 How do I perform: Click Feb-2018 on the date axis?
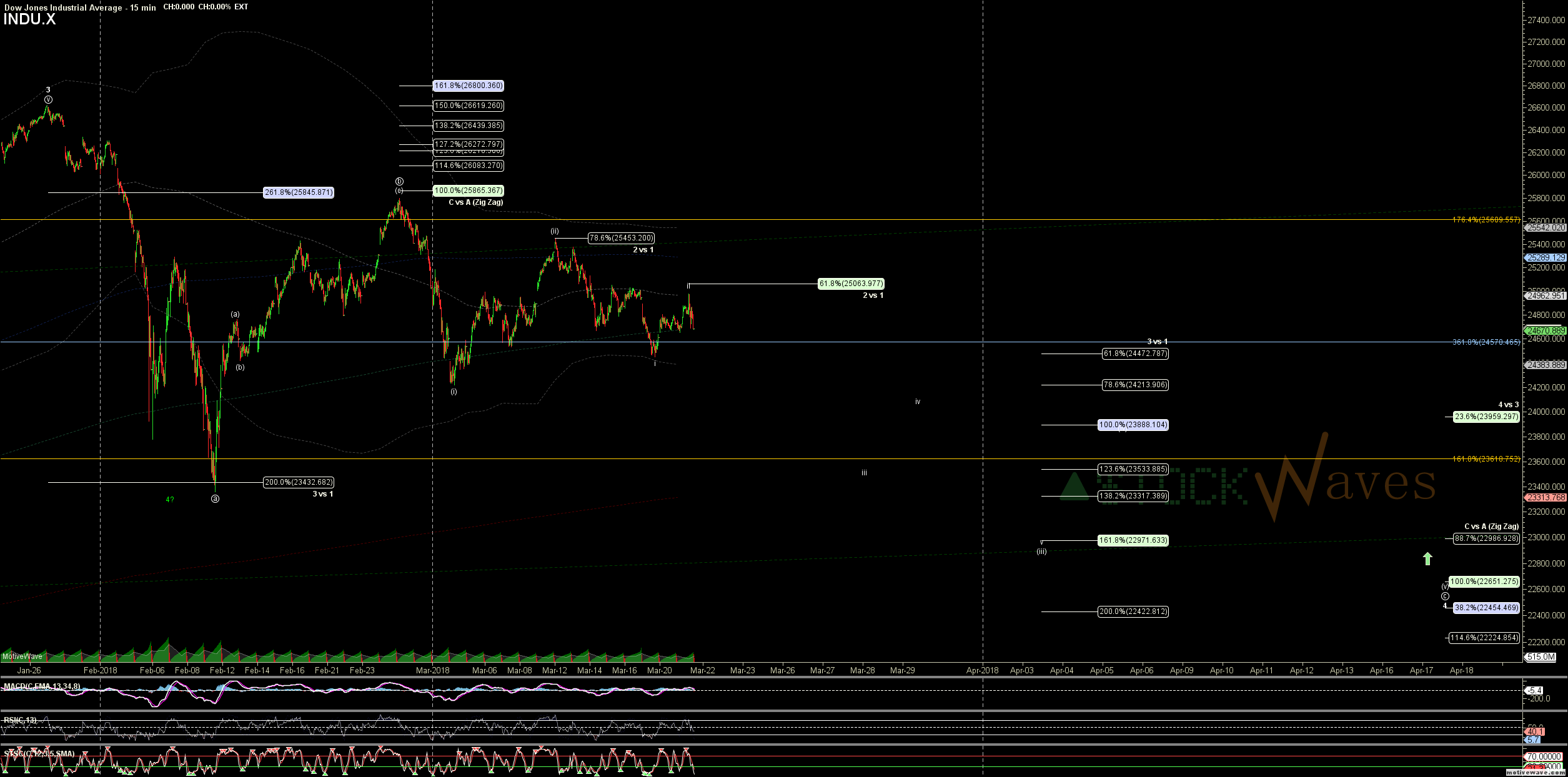tap(101, 670)
